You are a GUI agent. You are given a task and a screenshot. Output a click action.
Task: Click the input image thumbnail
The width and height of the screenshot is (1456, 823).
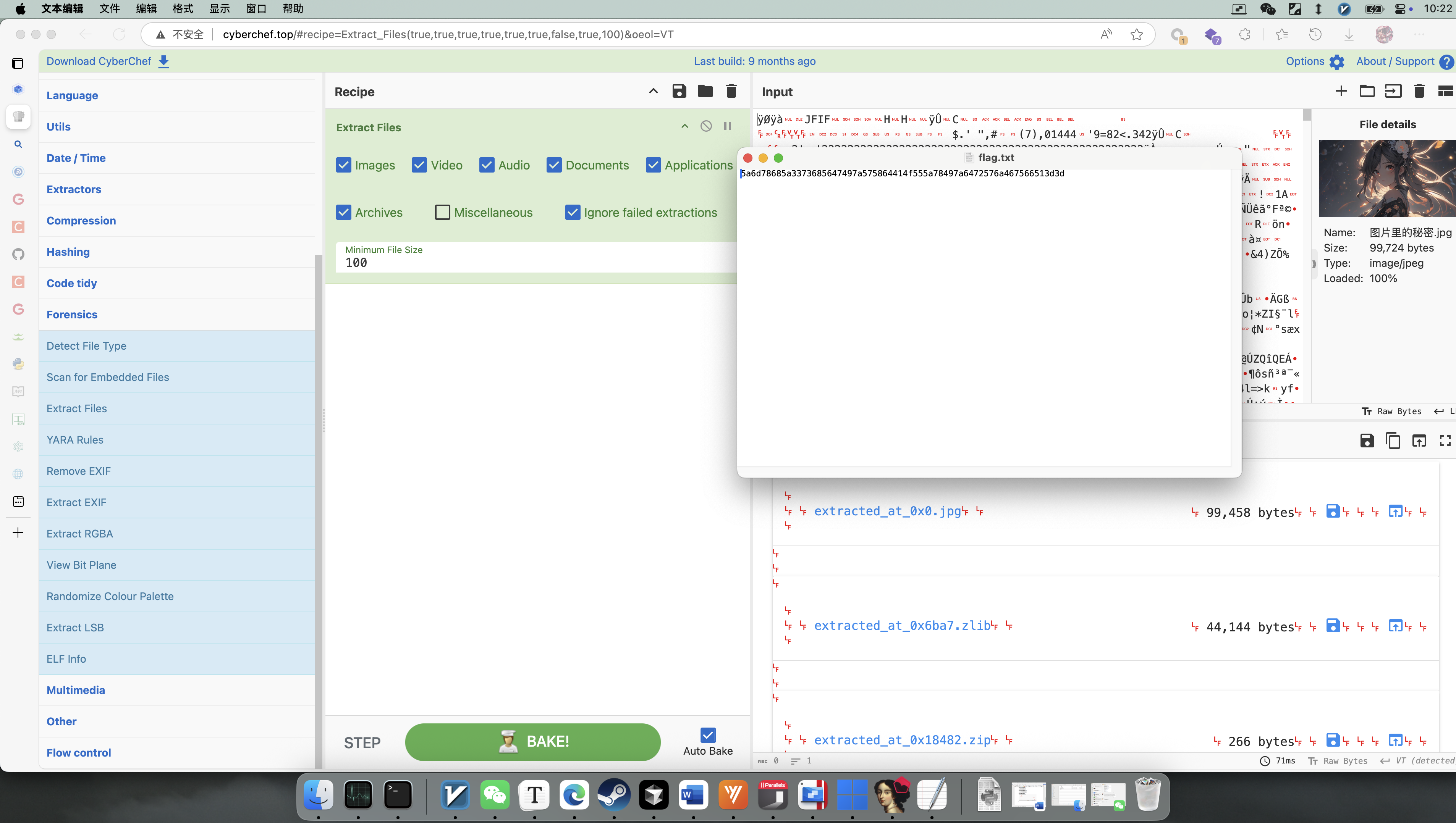pos(1387,179)
